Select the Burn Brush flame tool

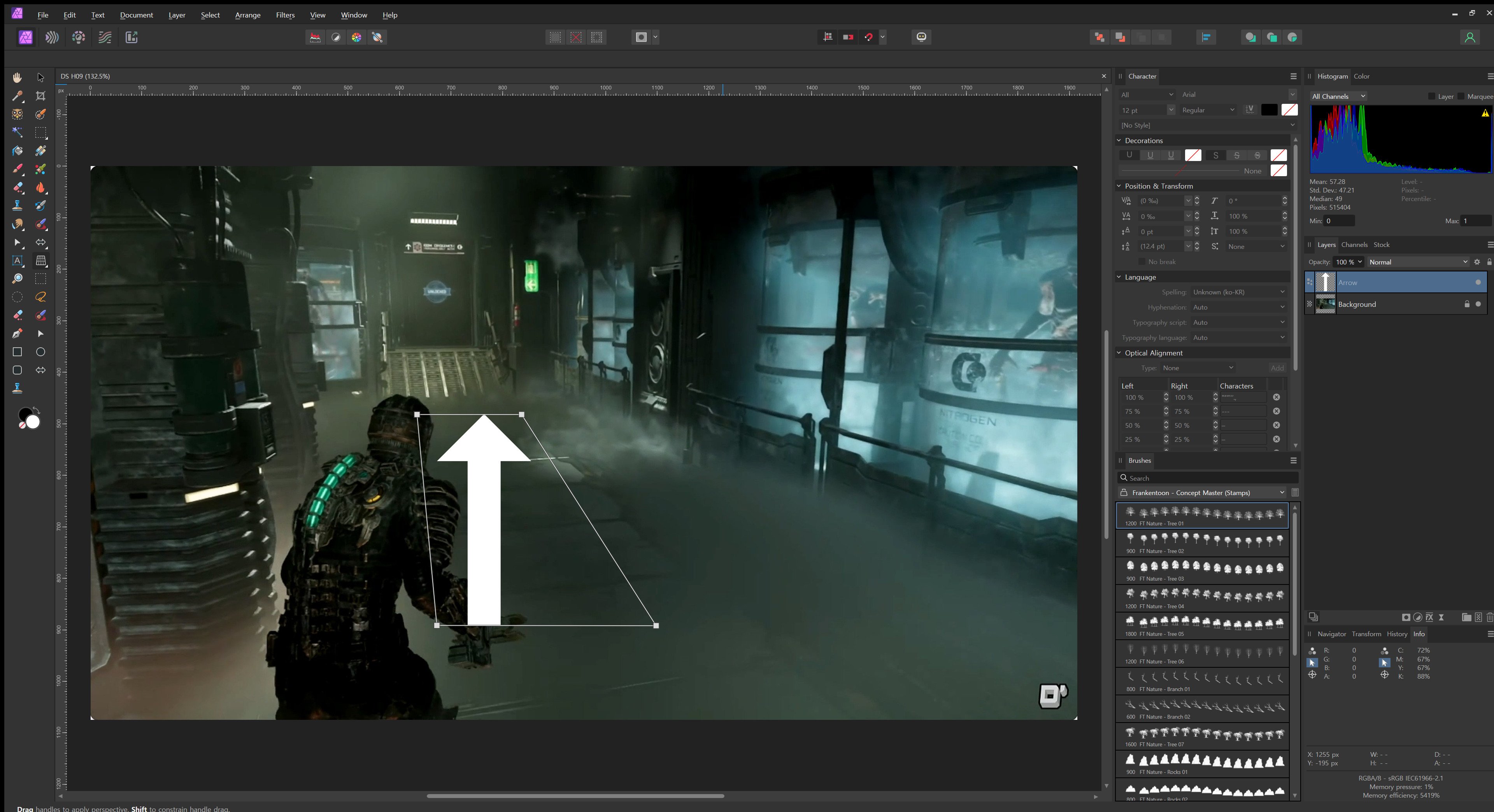(40, 187)
